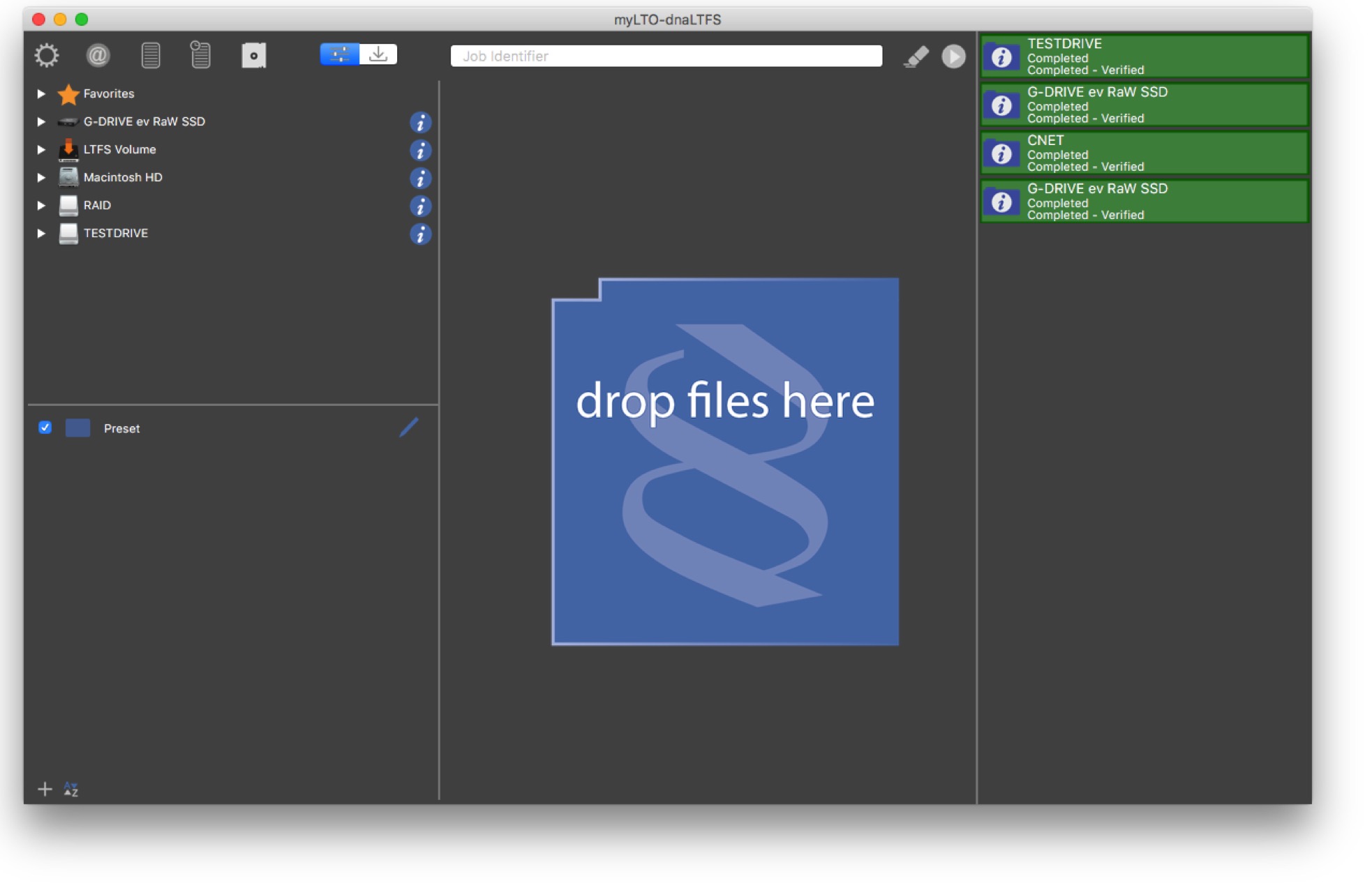This screenshot has width=1372, height=890.
Task: Select the G-DRIVE ev RaW SSD drive icon
Action: (x=68, y=122)
